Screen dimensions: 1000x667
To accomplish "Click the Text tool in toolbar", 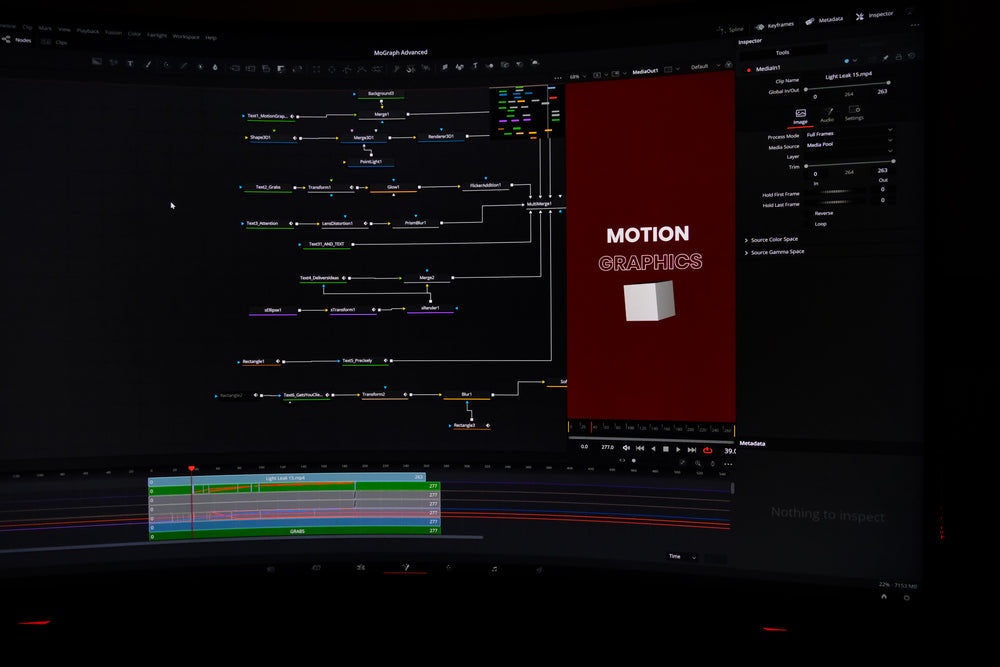I will (129, 64).
